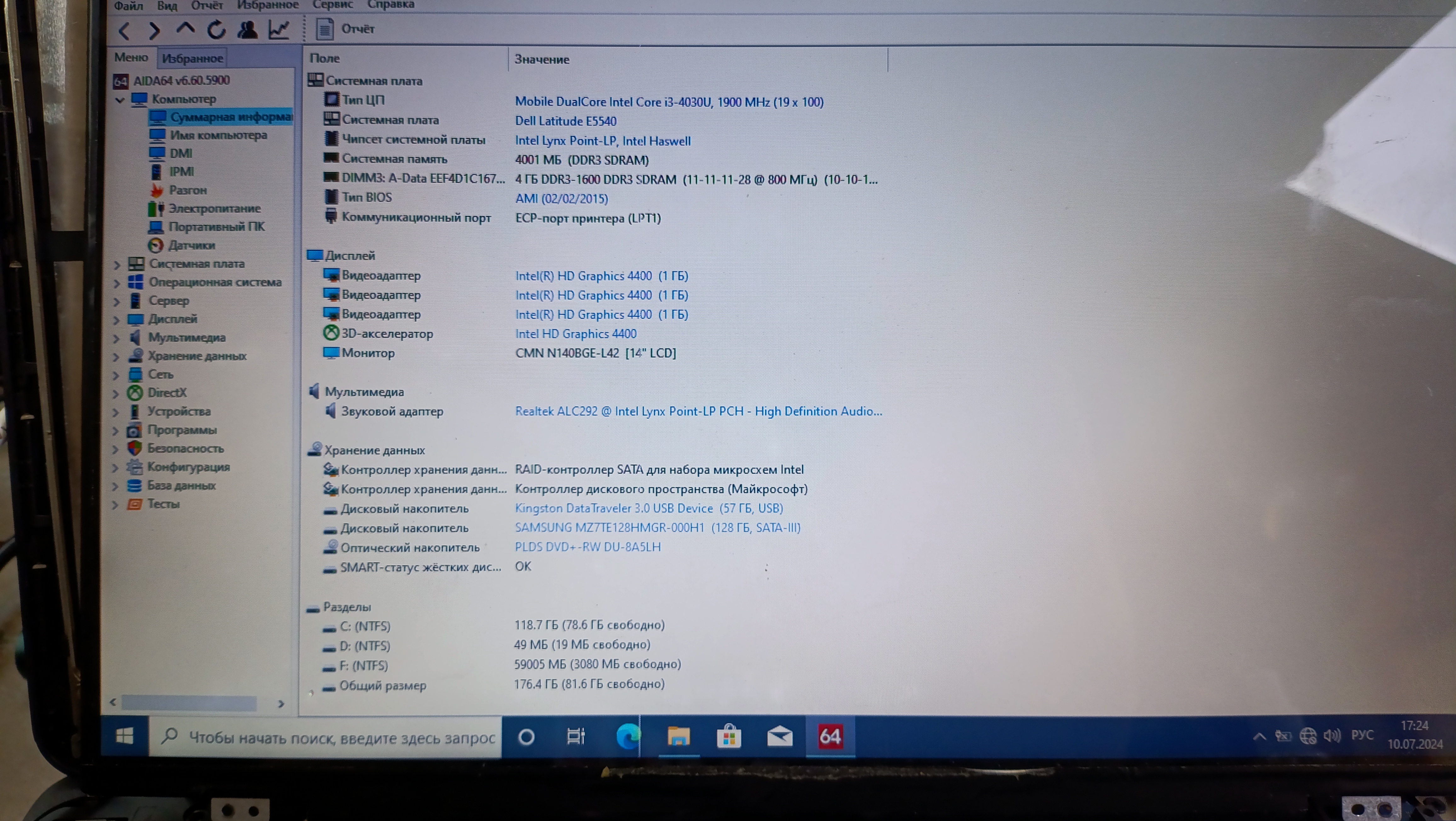
Task: Open the Файл menu
Action: pyautogui.click(x=128, y=6)
